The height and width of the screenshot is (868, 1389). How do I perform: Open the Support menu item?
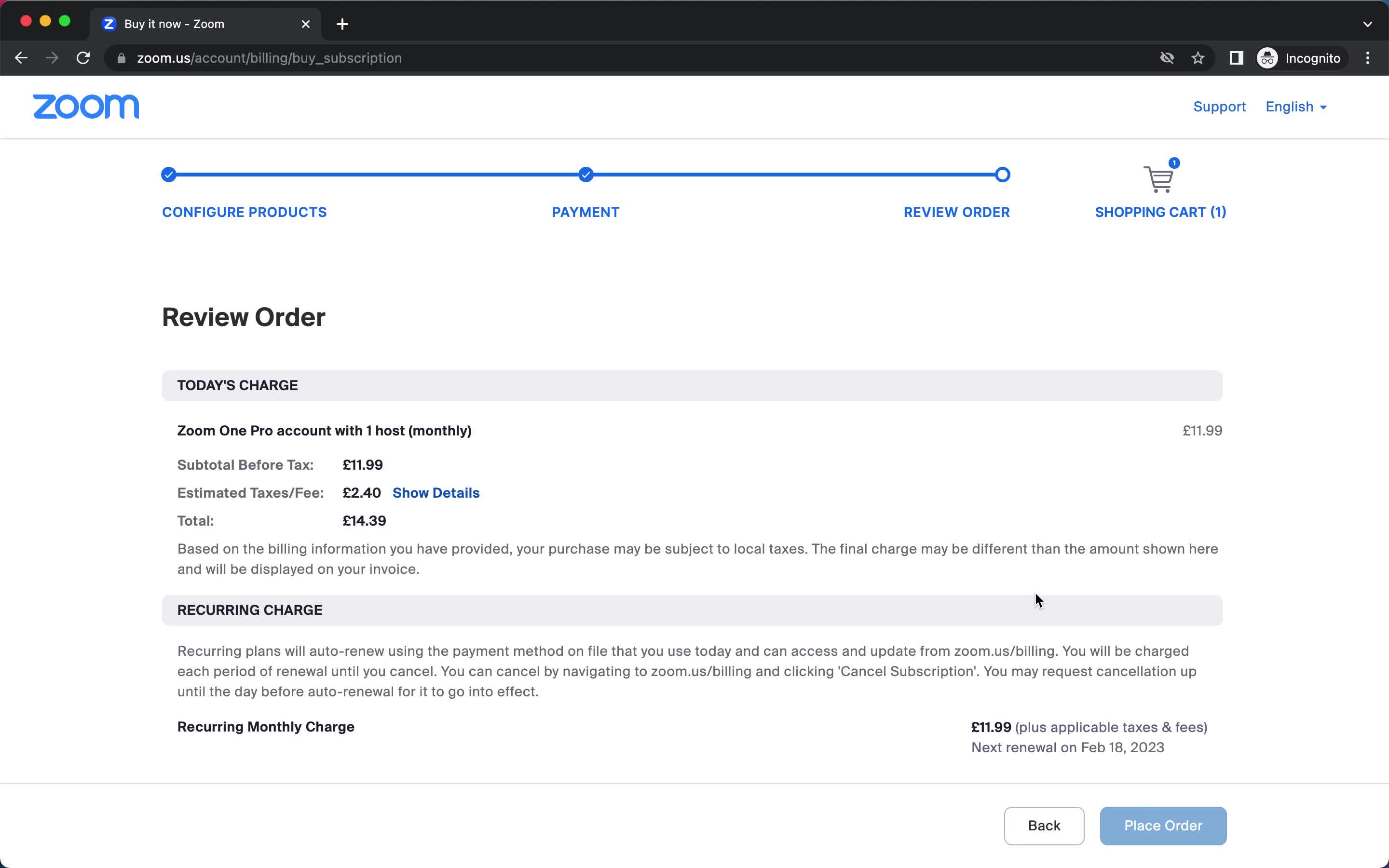[x=1219, y=107]
